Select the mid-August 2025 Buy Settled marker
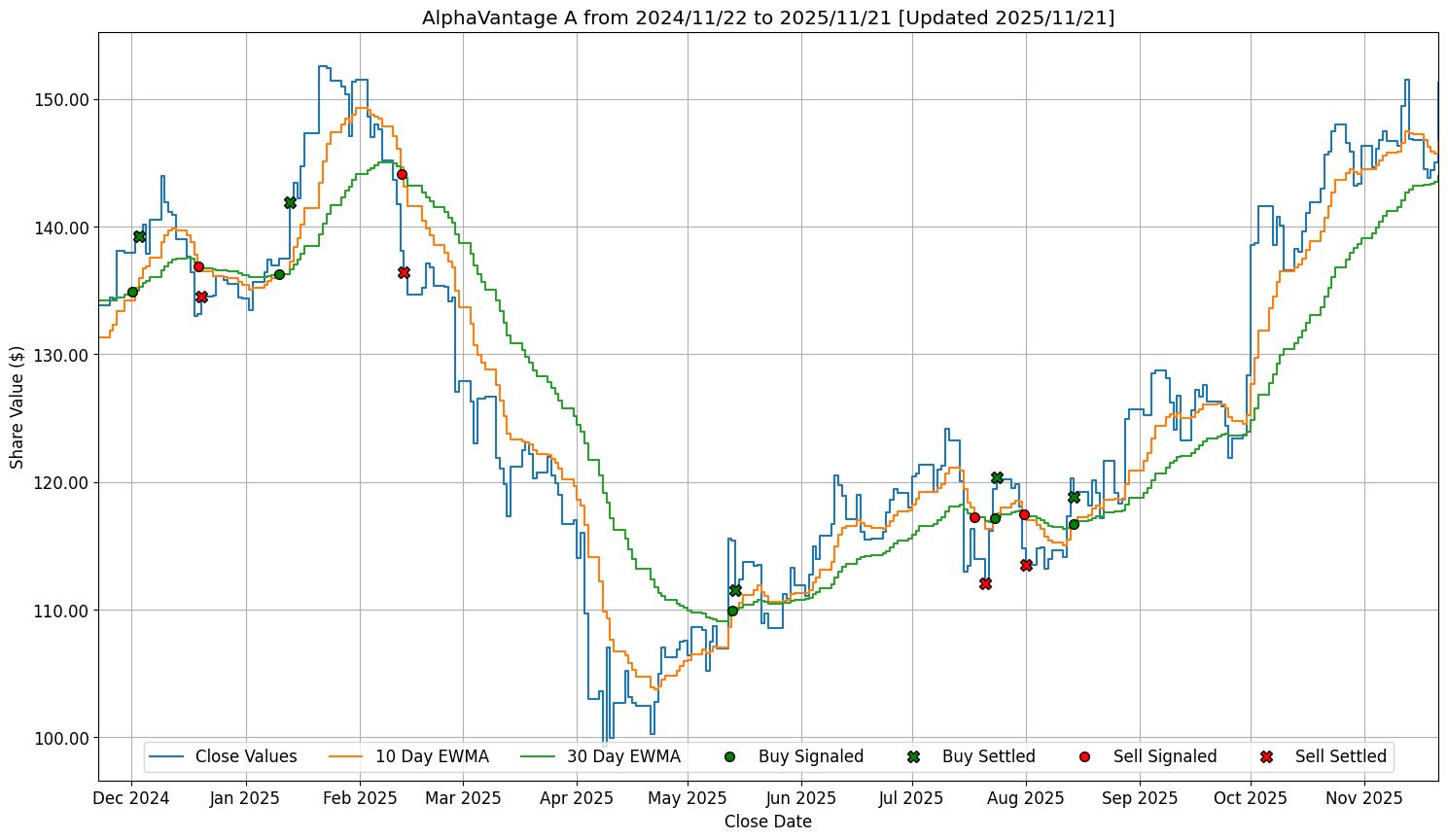The height and width of the screenshot is (840, 1448). click(1074, 497)
